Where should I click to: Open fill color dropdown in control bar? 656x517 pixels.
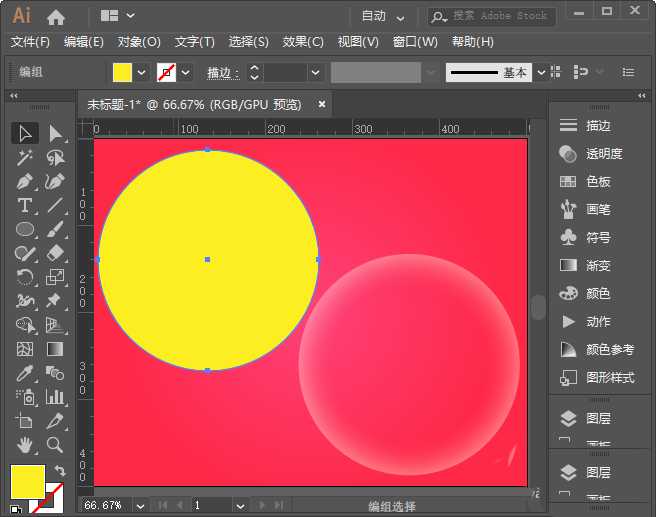point(142,73)
